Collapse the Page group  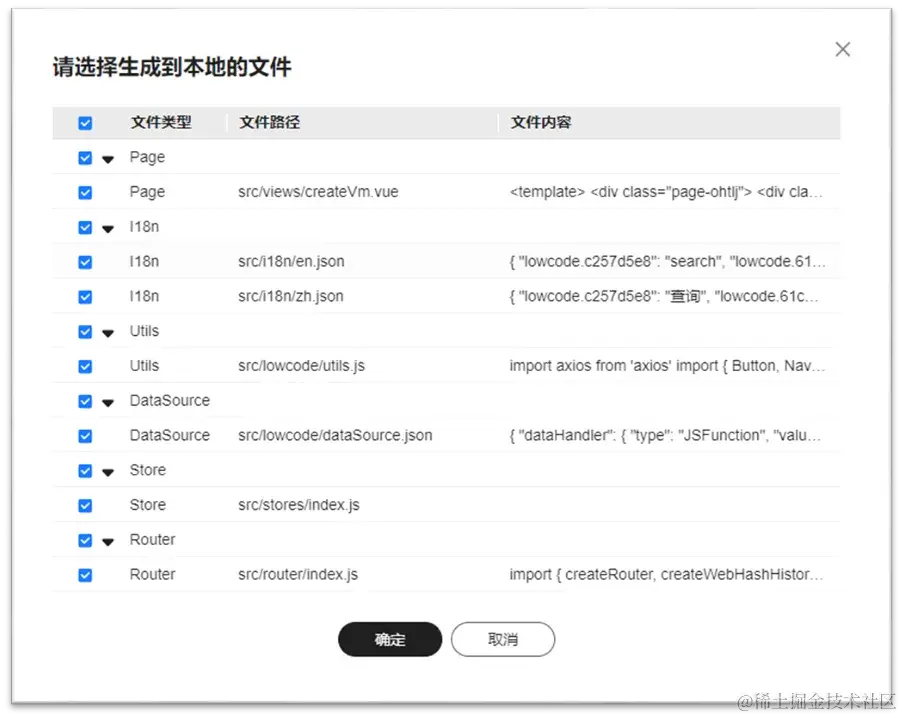click(x=108, y=157)
